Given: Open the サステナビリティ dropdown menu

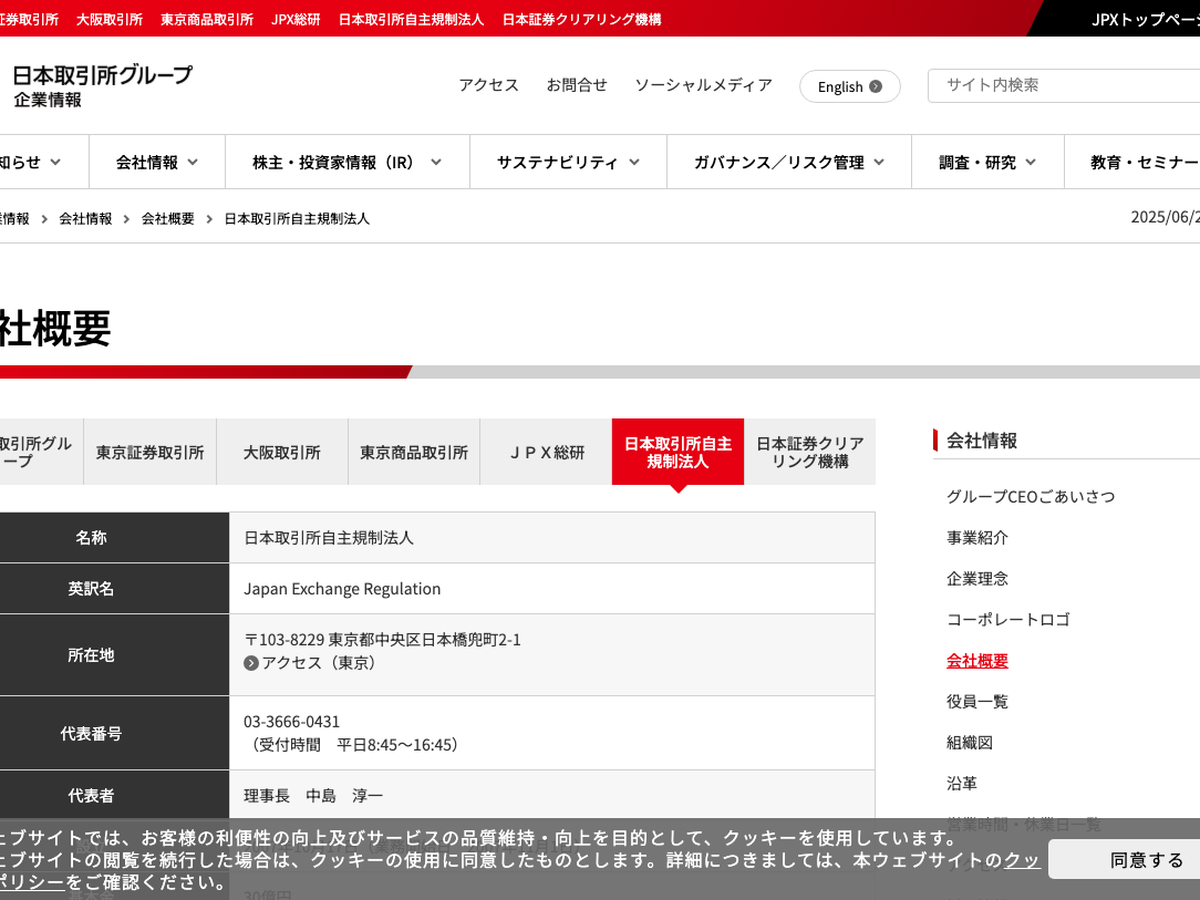Looking at the screenshot, I should point(570,162).
